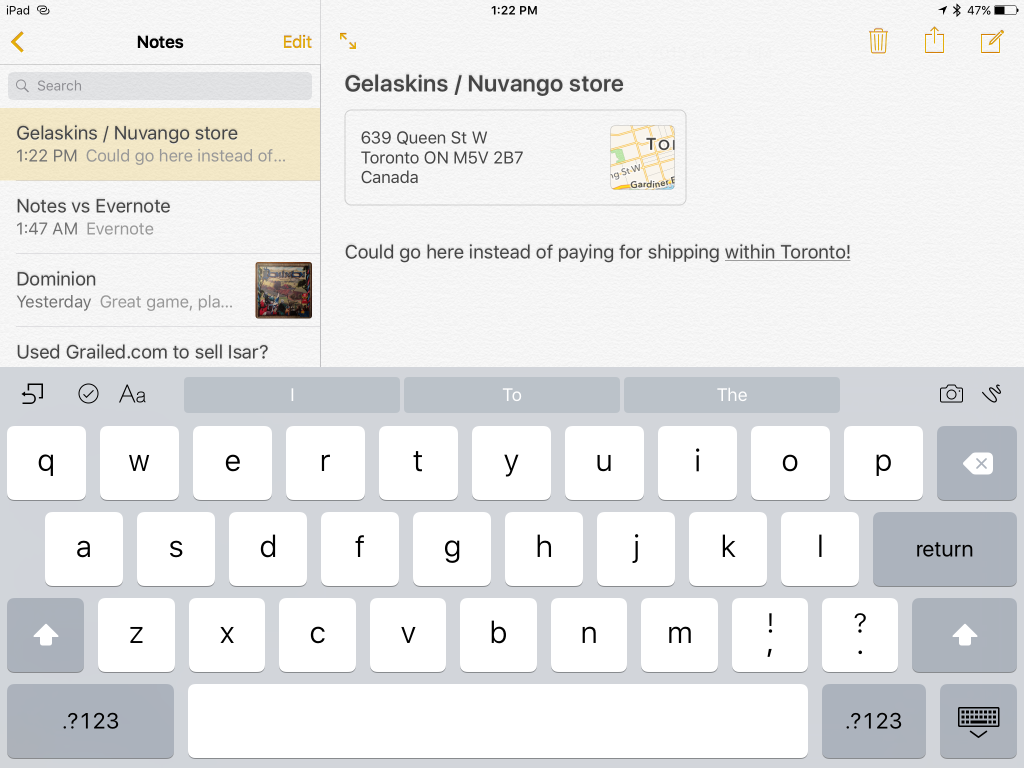
Task: Tap the 1:22 PM status bar clock
Action: coord(515,10)
